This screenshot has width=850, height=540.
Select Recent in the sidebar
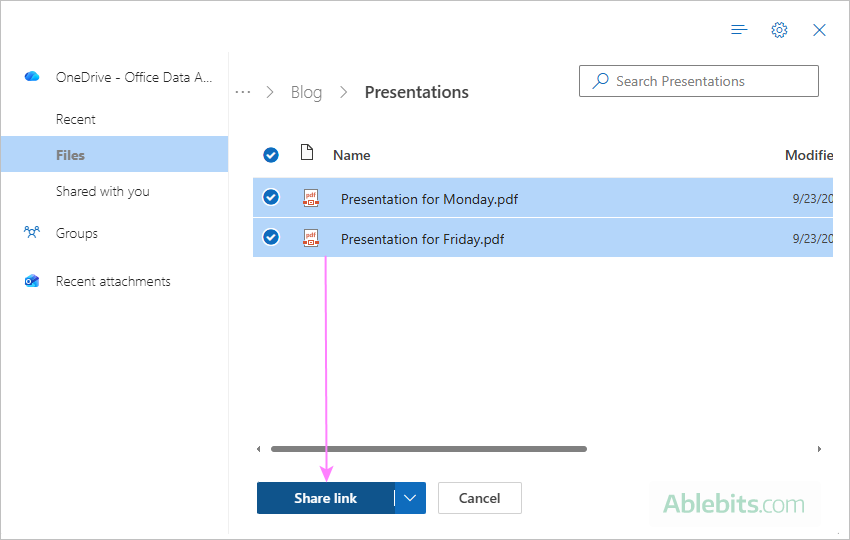coord(75,119)
